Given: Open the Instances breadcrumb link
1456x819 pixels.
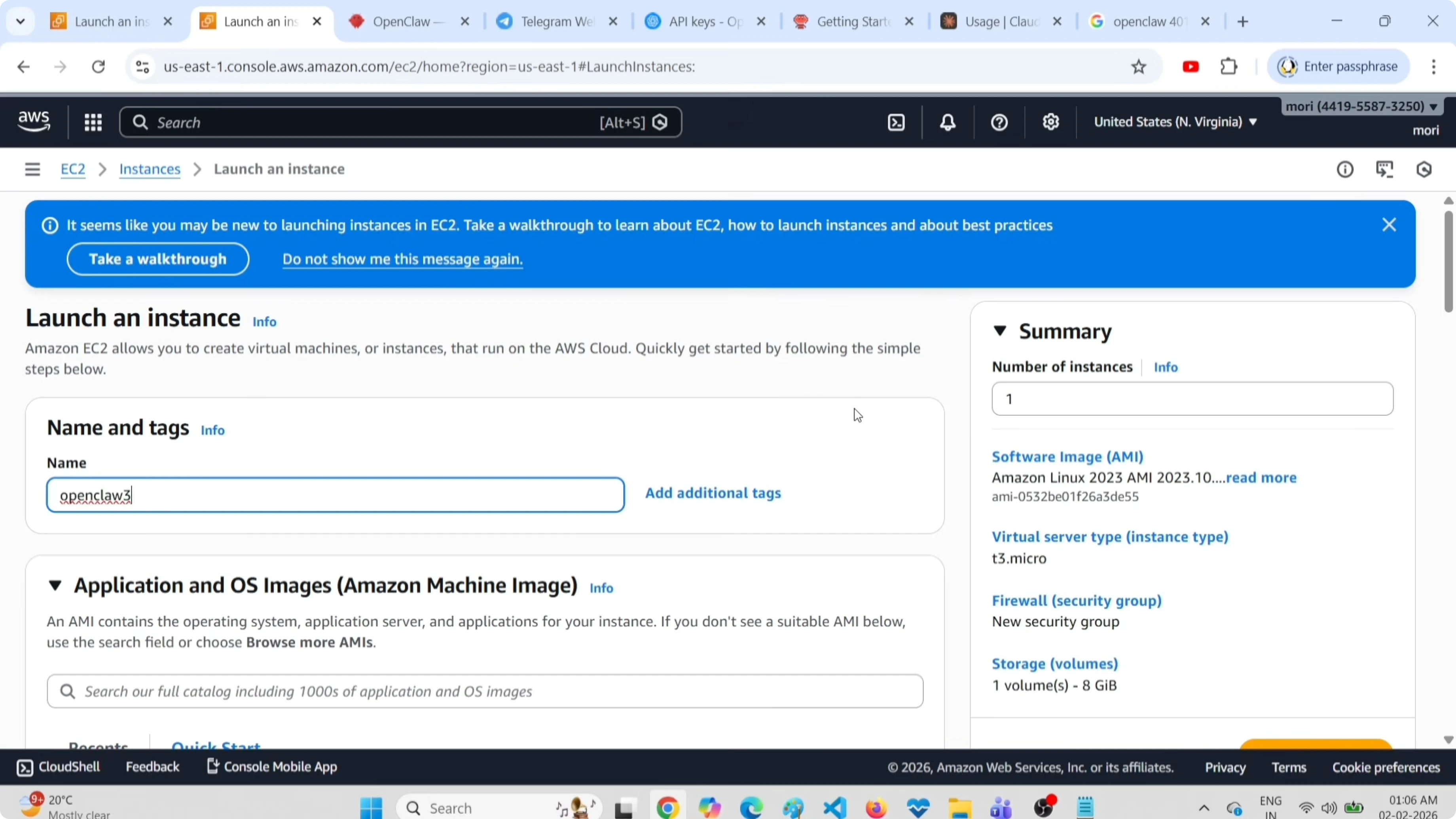Looking at the screenshot, I should pyautogui.click(x=149, y=169).
